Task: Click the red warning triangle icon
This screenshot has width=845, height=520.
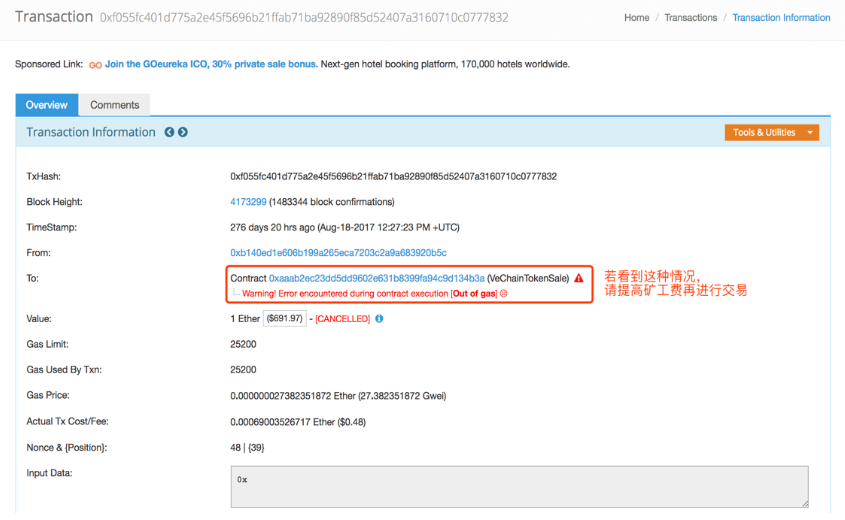Action: [579, 278]
